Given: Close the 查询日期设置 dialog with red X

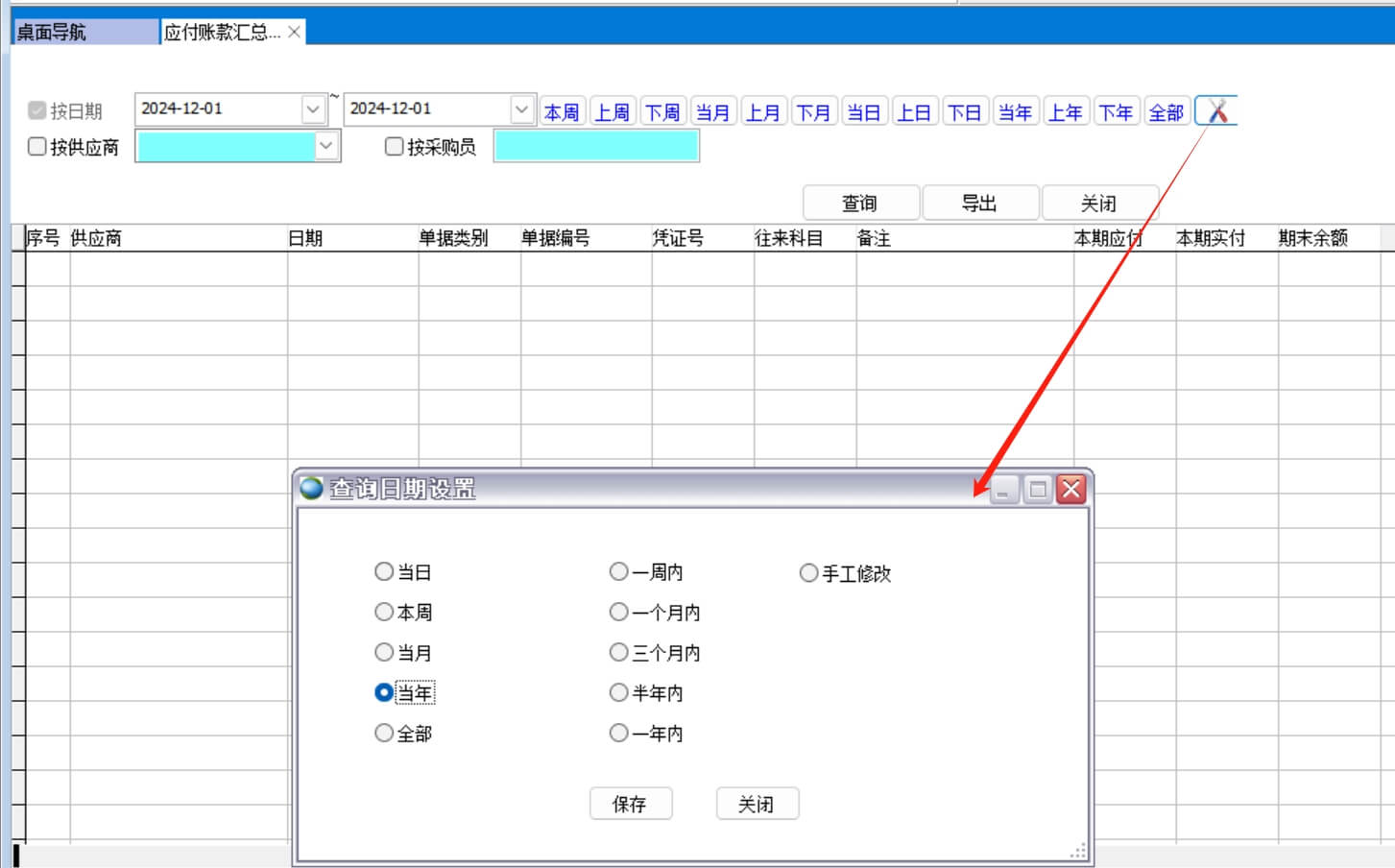Looking at the screenshot, I should (x=1070, y=490).
